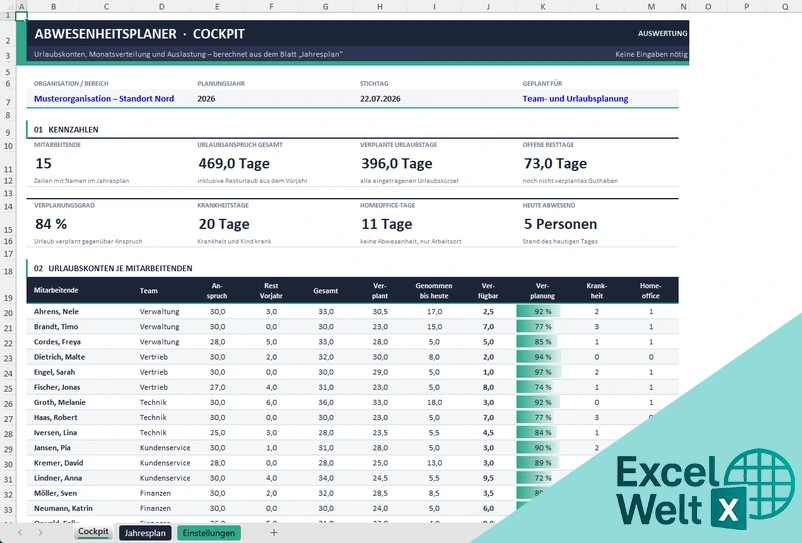Select column D header
The image size is (802, 543).
[162, 7]
